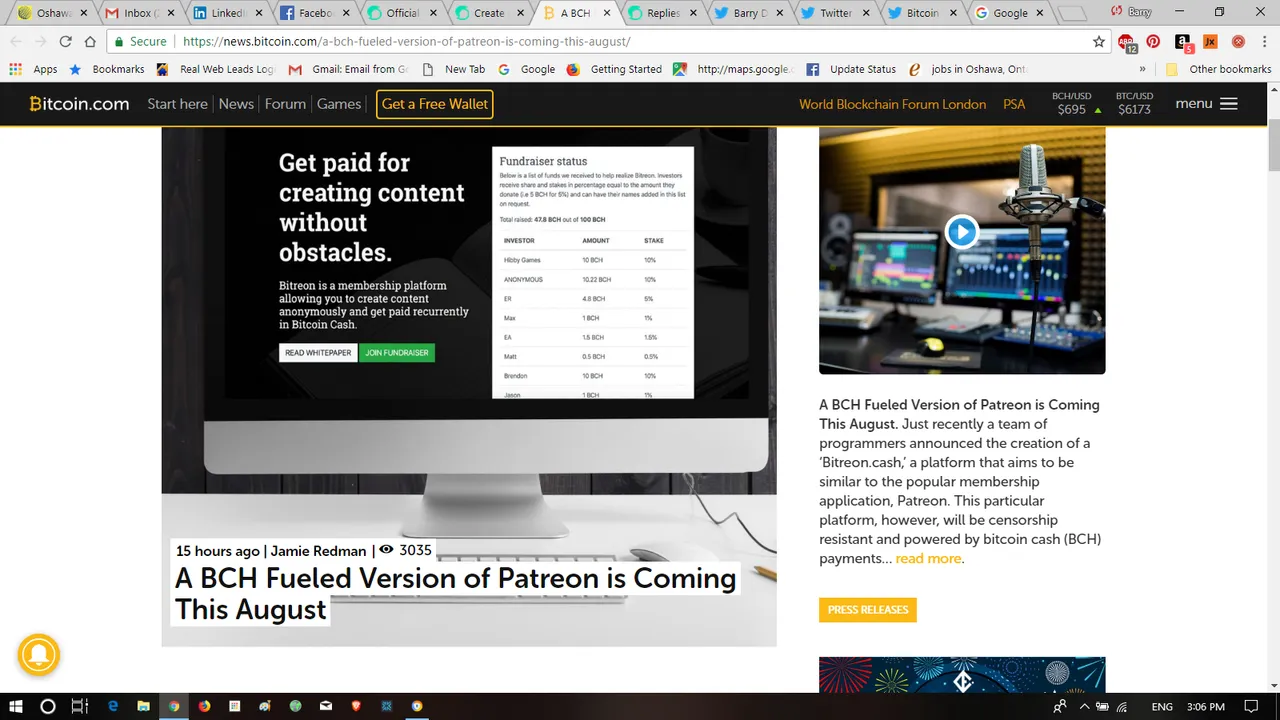Image resolution: width=1280 pixels, height=720 pixels.
Task: Open the site hamburger menu
Action: tap(1207, 104)
